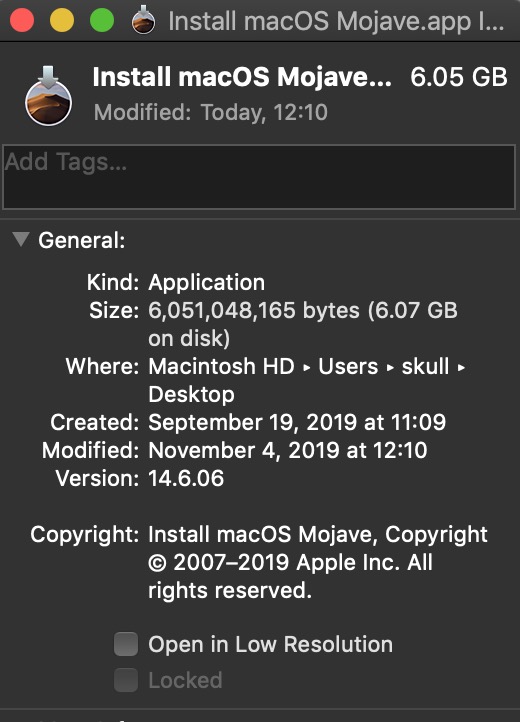Minimize the window using the yellow button
Screen dimensions: 520x722
click(62, 20)
